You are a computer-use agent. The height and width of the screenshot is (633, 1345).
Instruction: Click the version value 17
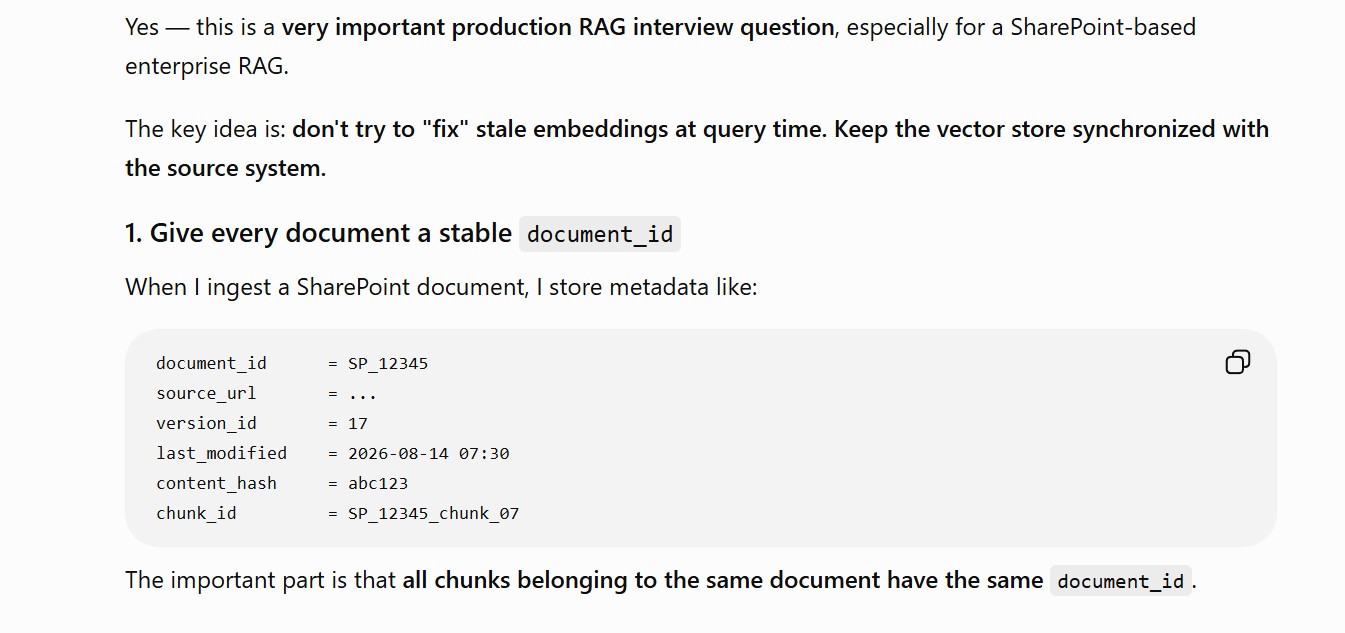[x=358, y=424]
